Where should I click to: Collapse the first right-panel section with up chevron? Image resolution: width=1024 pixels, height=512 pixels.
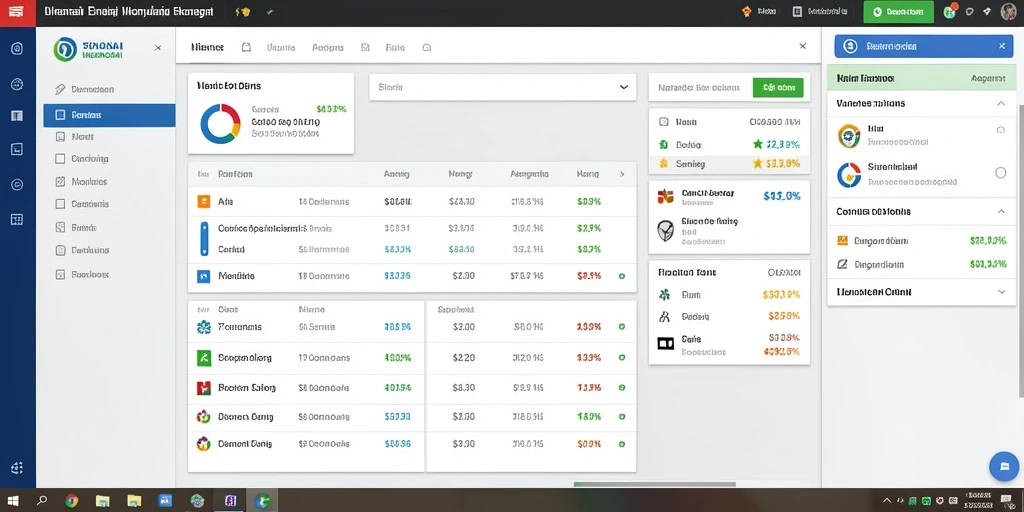1001,103
